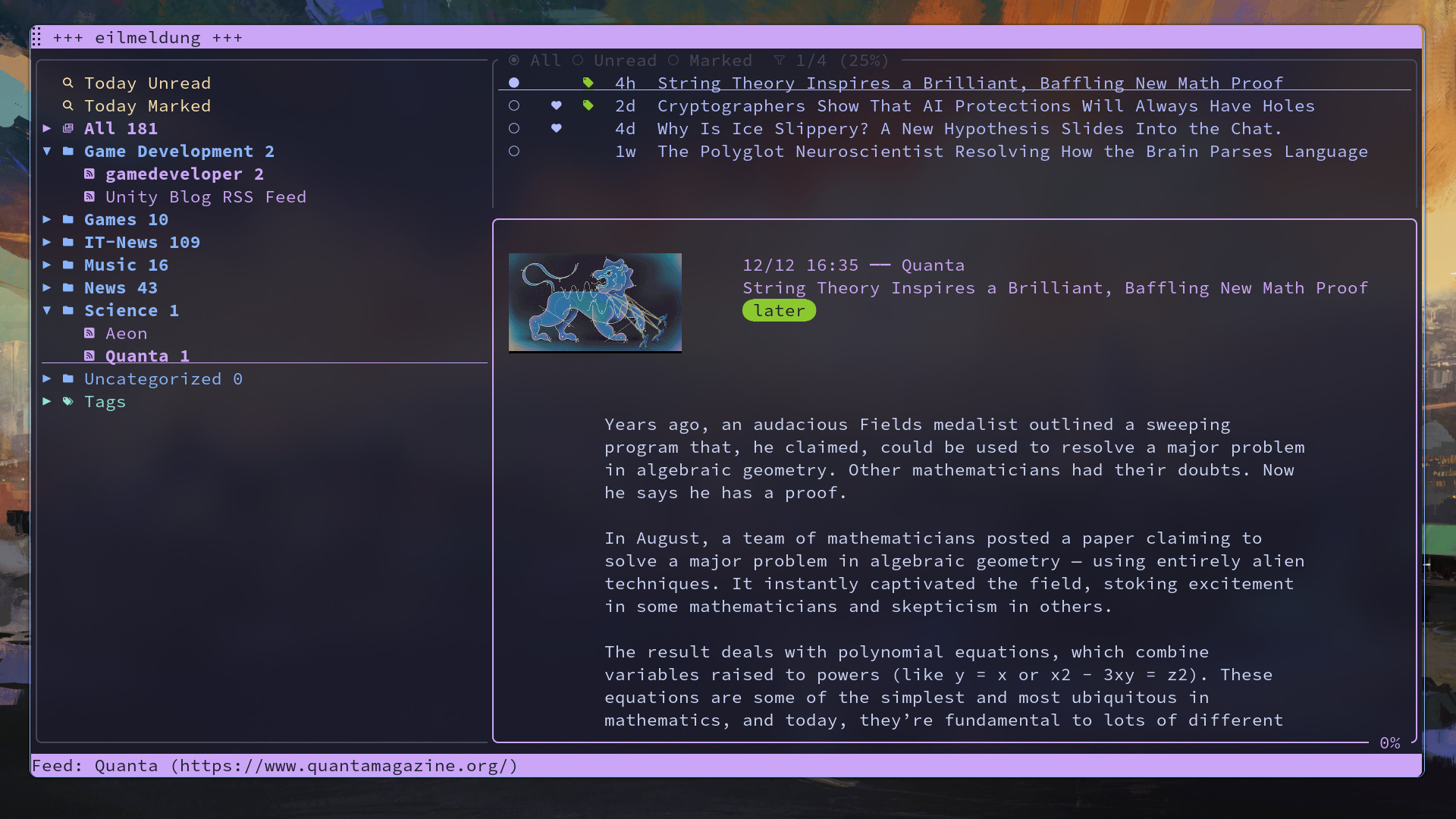Click the article's lion constellation thumbnail
Viewport: 1456px width, 819px height.
point(595,302)
